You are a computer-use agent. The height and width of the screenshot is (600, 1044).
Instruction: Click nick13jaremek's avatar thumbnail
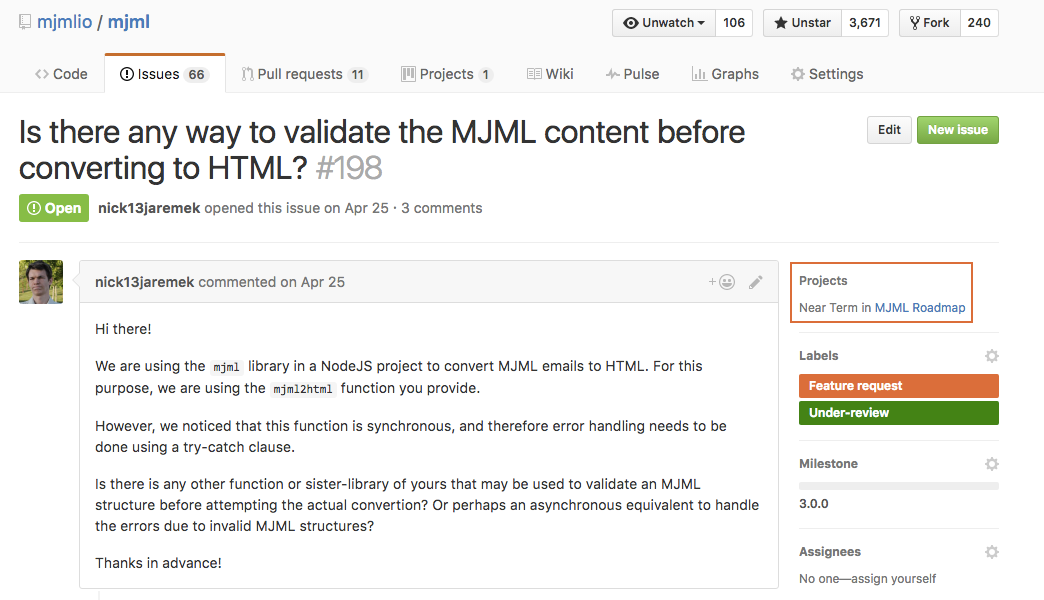[40, 281]
